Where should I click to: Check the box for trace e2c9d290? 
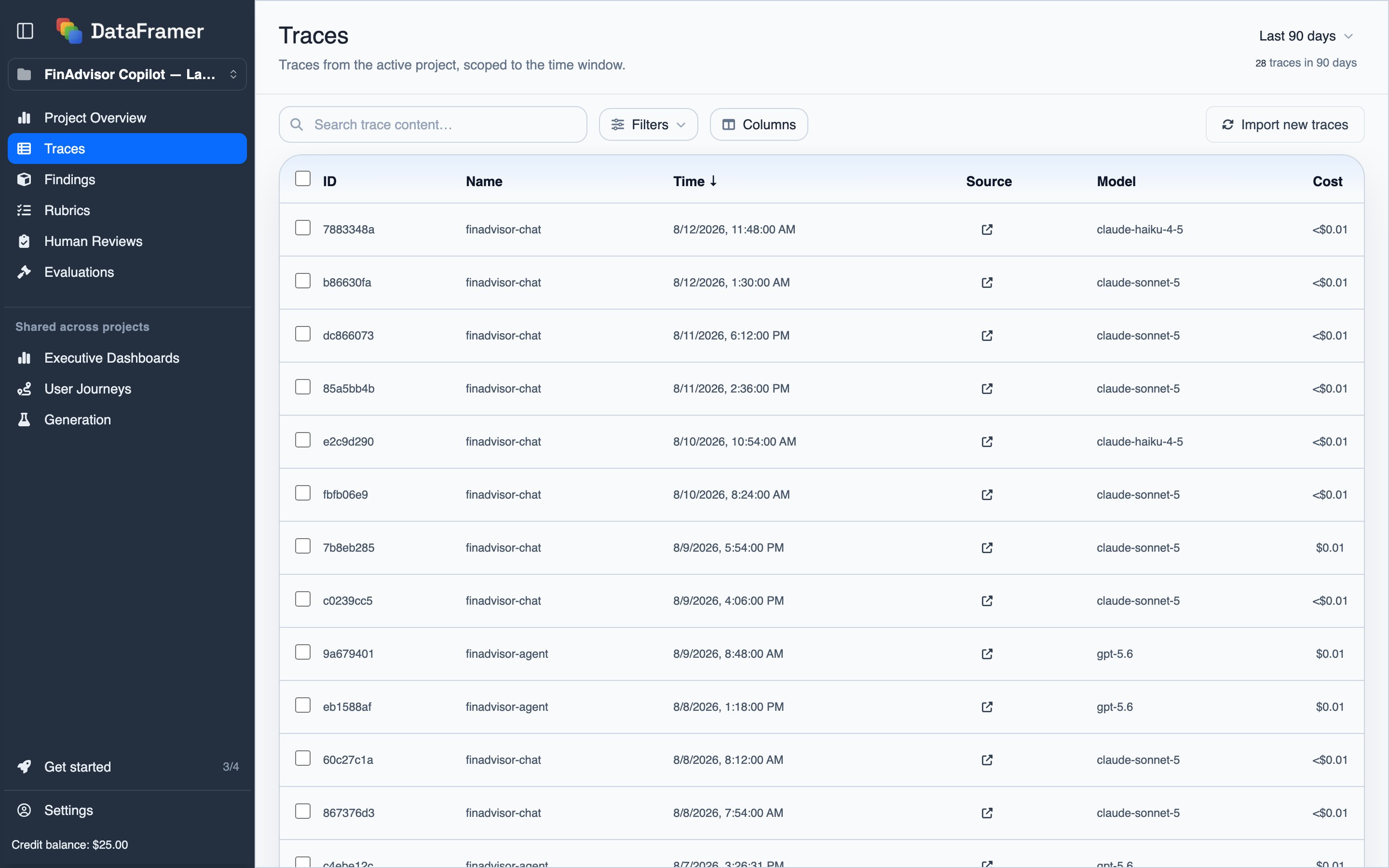(x=302, y=440)
